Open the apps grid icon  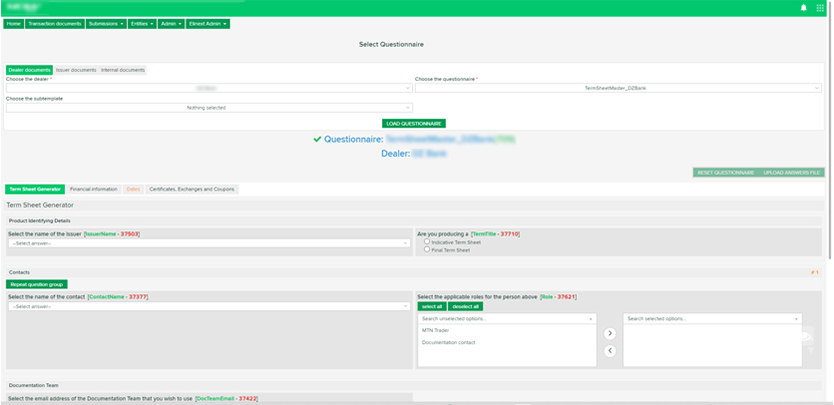point(820,8)
